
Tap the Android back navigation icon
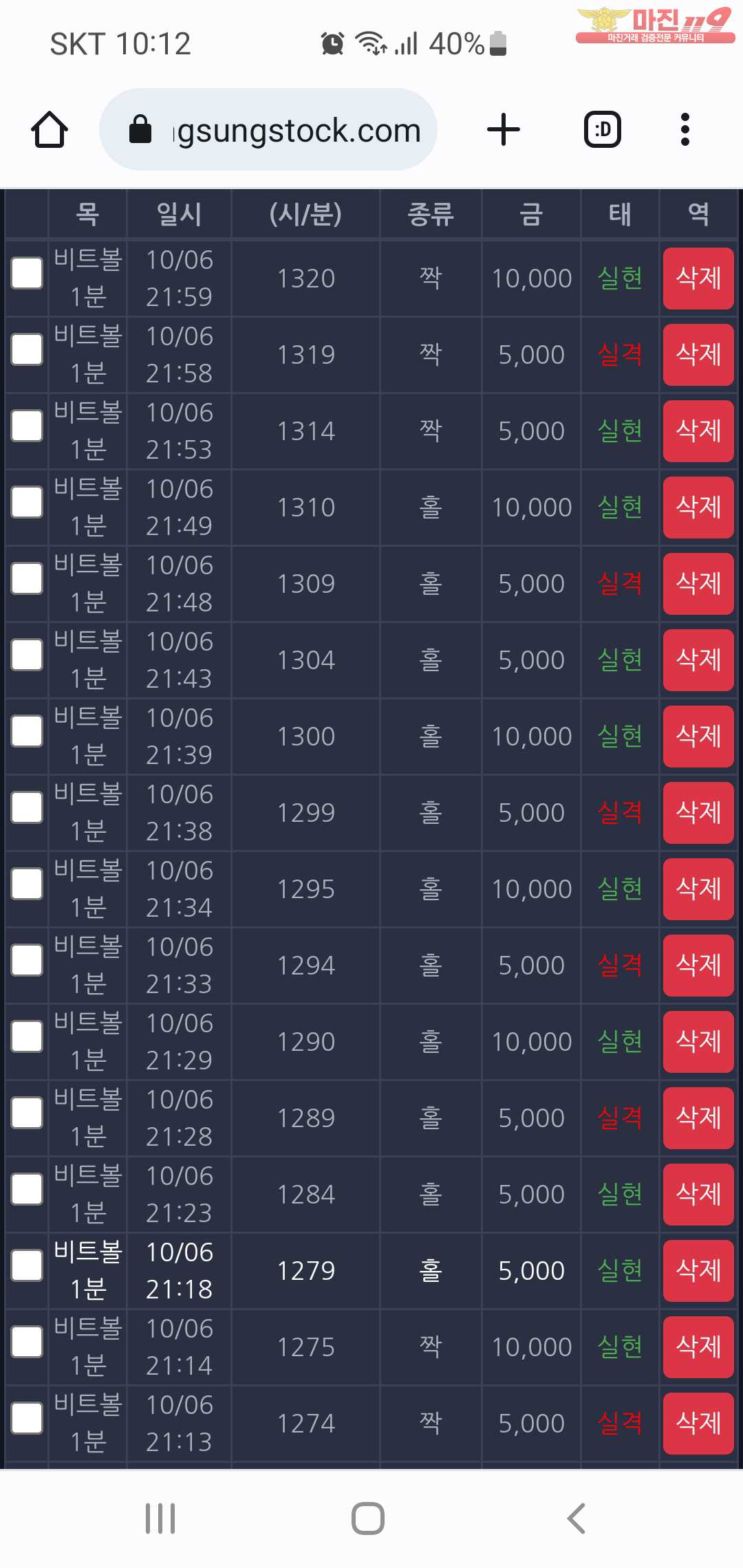[x=577, y=1518]
